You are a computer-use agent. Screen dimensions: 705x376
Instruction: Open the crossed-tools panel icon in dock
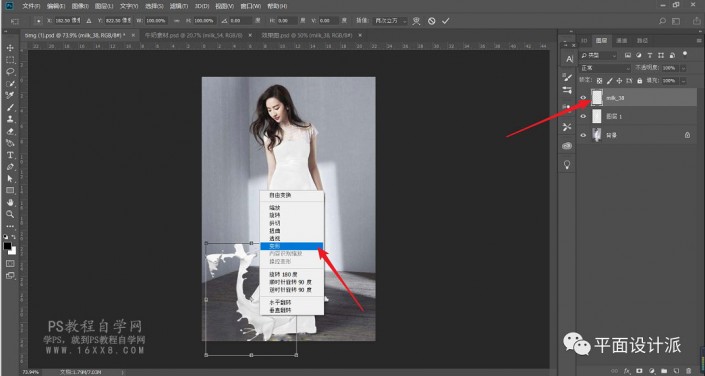click(567, 127)
